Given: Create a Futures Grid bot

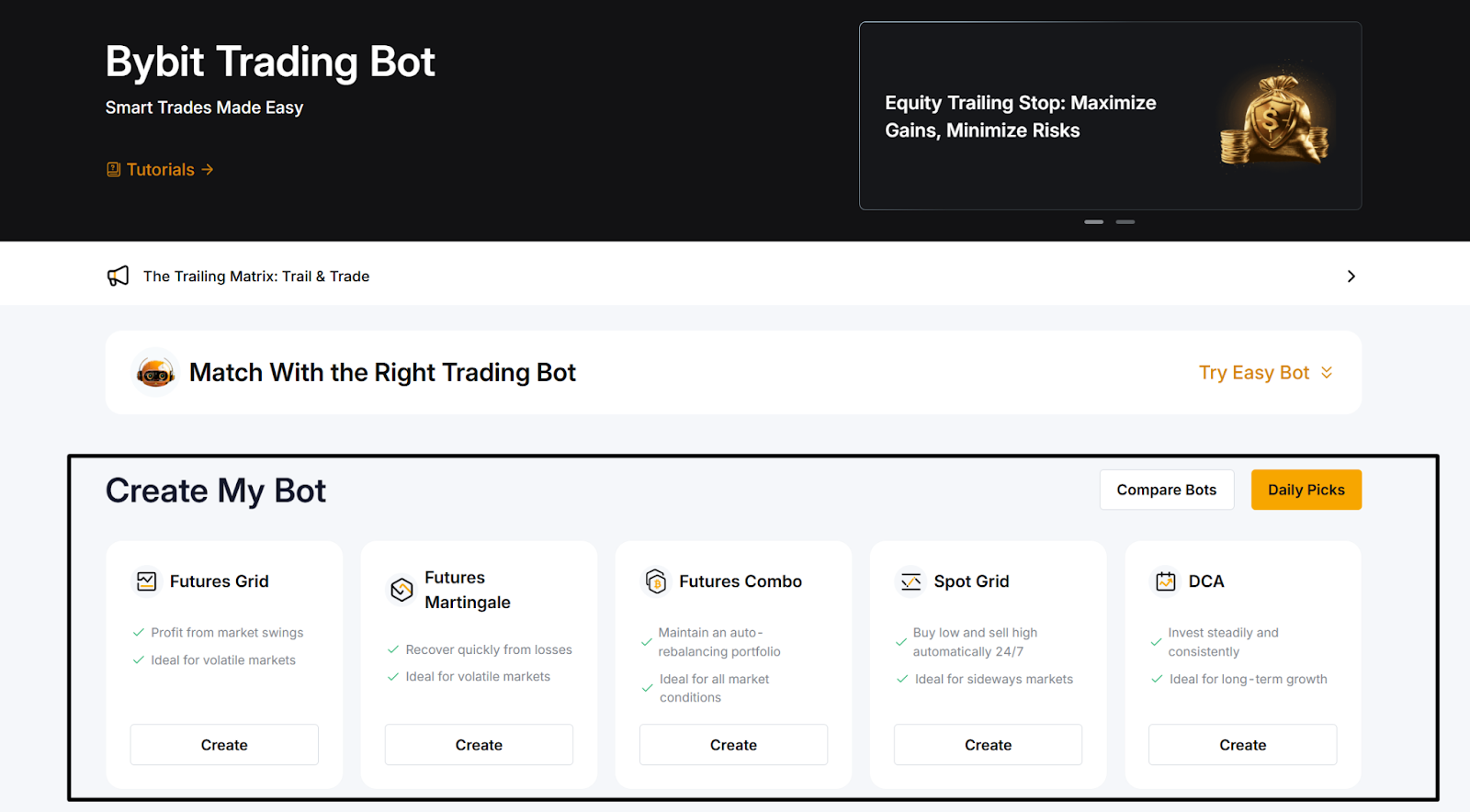Looking at the screenshot, I should pos(224,745).
